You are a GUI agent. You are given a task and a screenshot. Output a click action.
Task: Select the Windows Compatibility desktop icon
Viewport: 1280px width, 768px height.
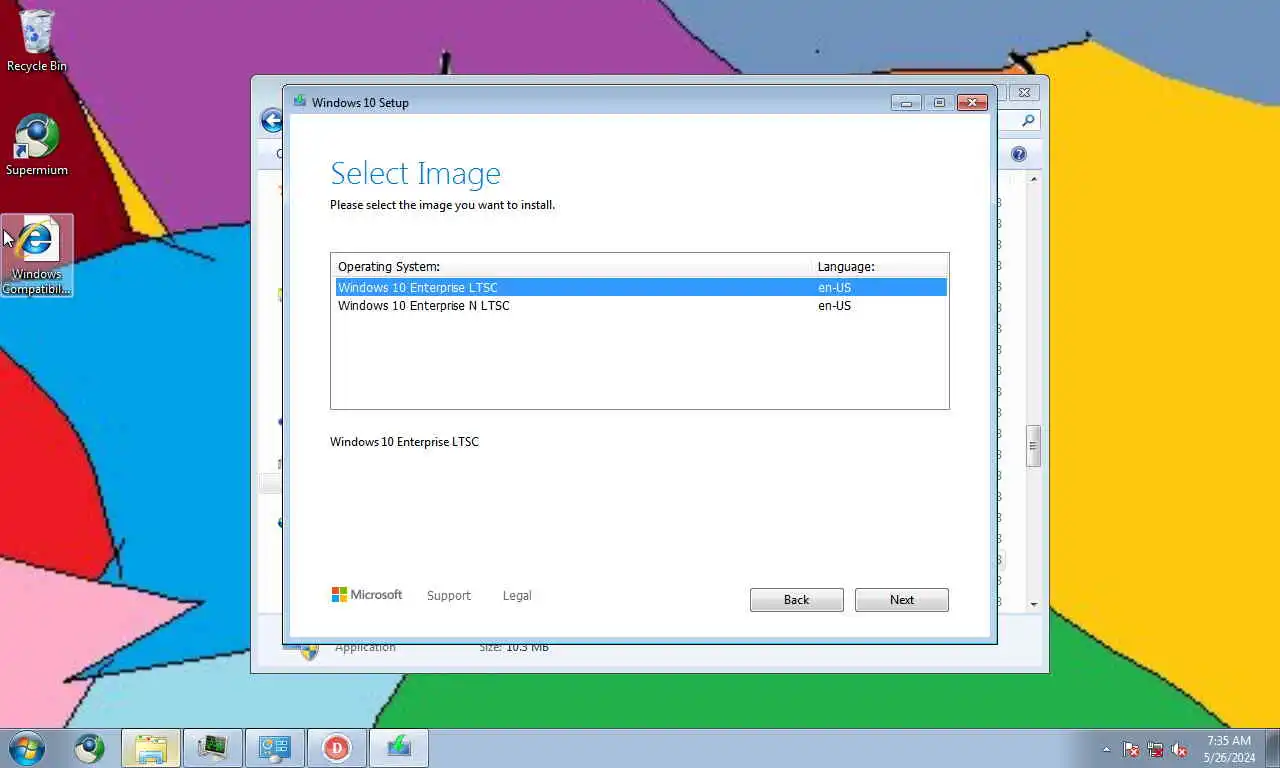[x=37, y=256]
